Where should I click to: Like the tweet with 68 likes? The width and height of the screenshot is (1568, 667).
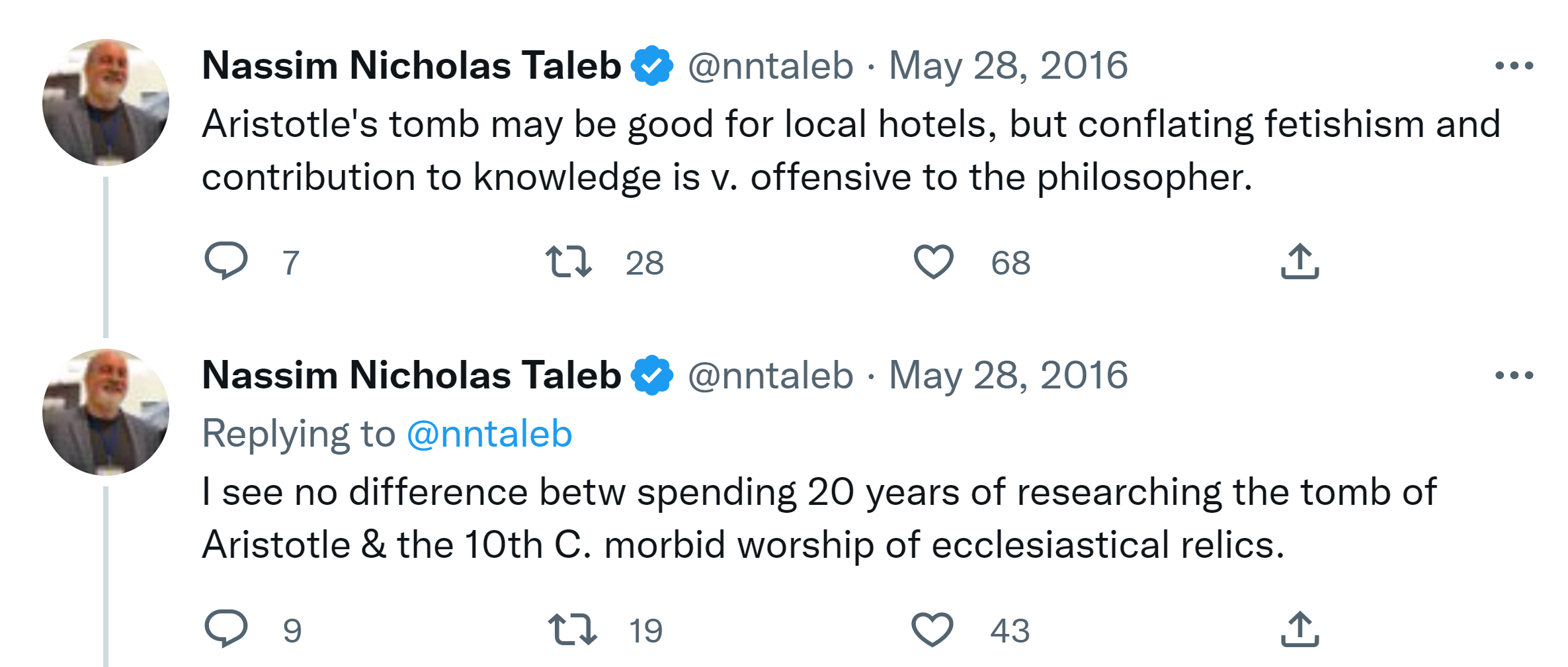pos(933,261)
